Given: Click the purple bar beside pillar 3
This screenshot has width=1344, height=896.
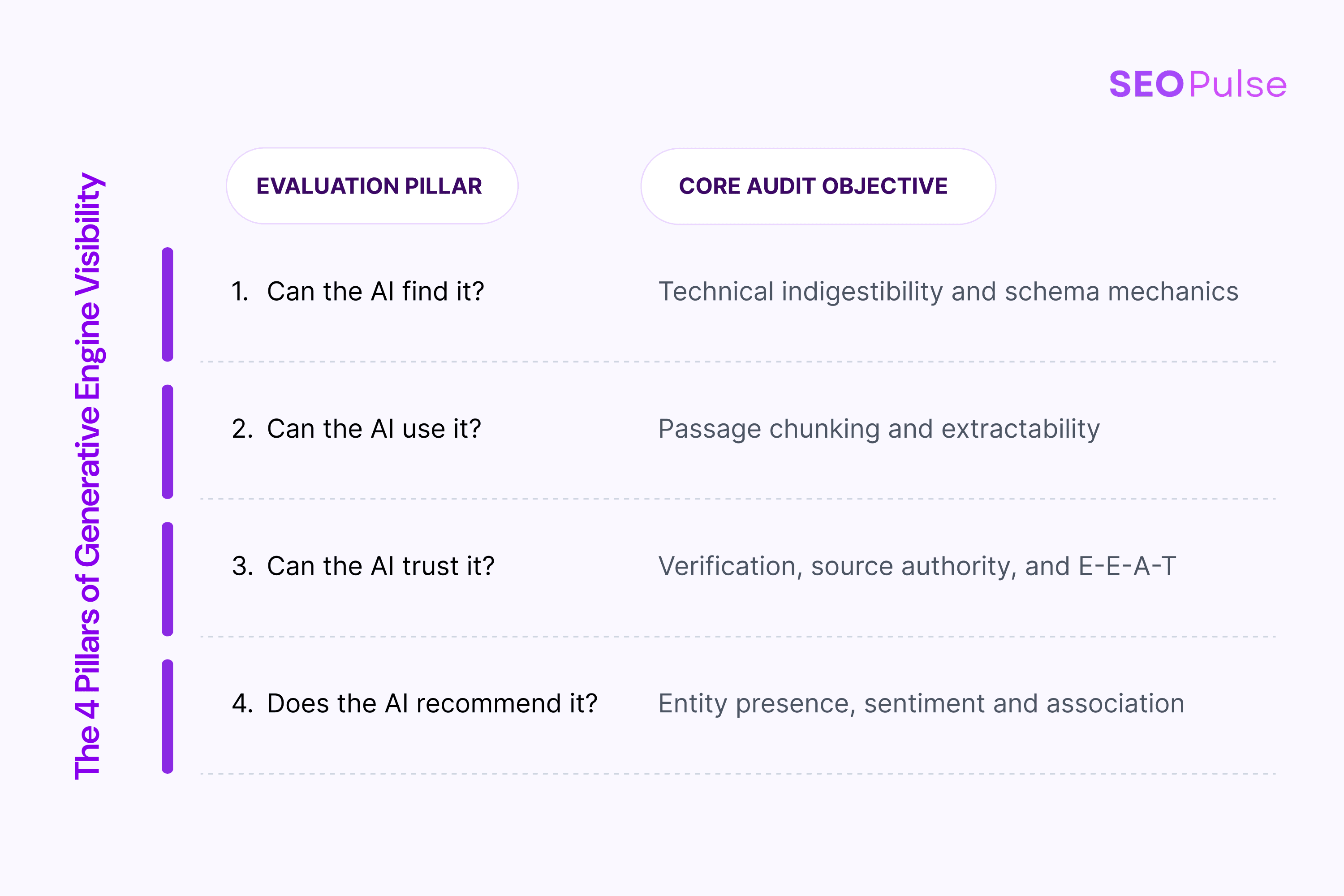Looking at the screenshot, I should point(168,579).
